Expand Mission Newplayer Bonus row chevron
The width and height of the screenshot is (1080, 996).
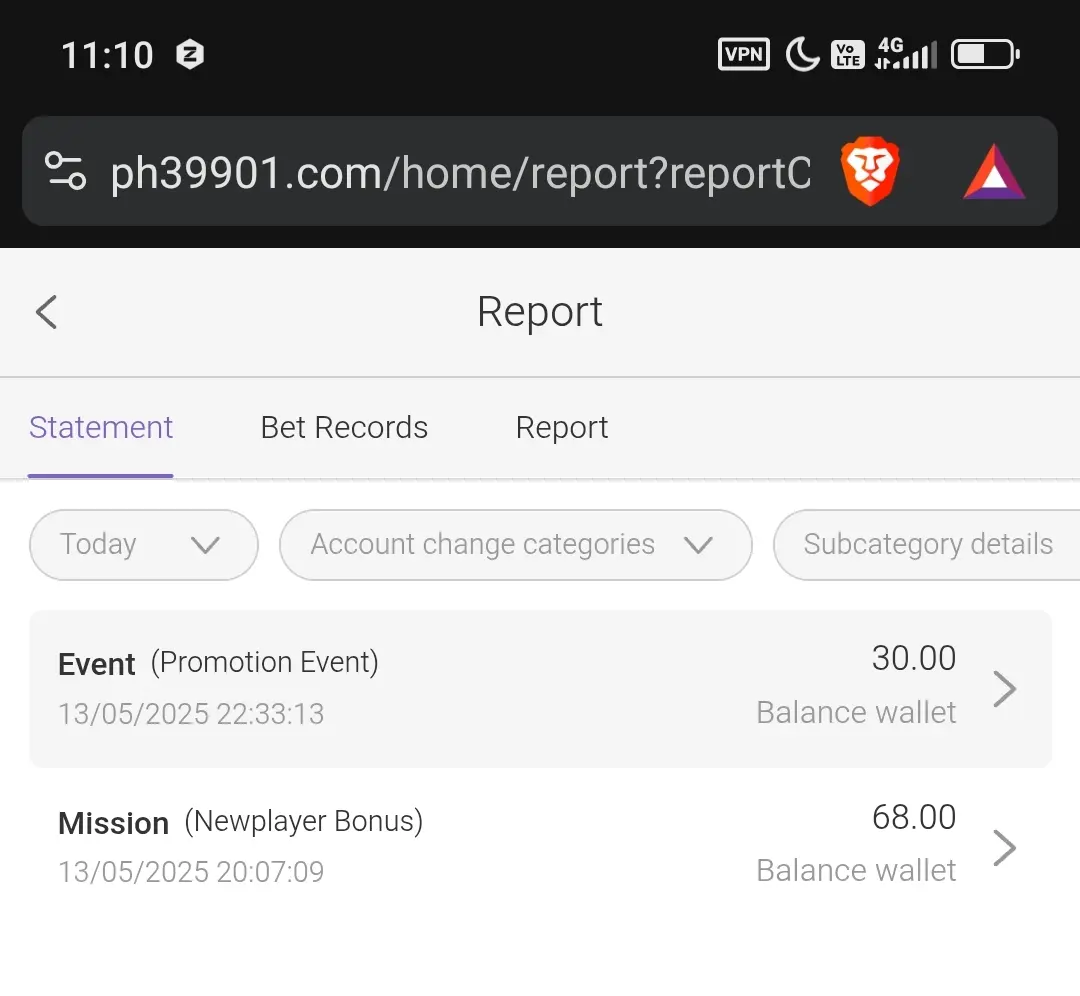[x=1005, y=847]
